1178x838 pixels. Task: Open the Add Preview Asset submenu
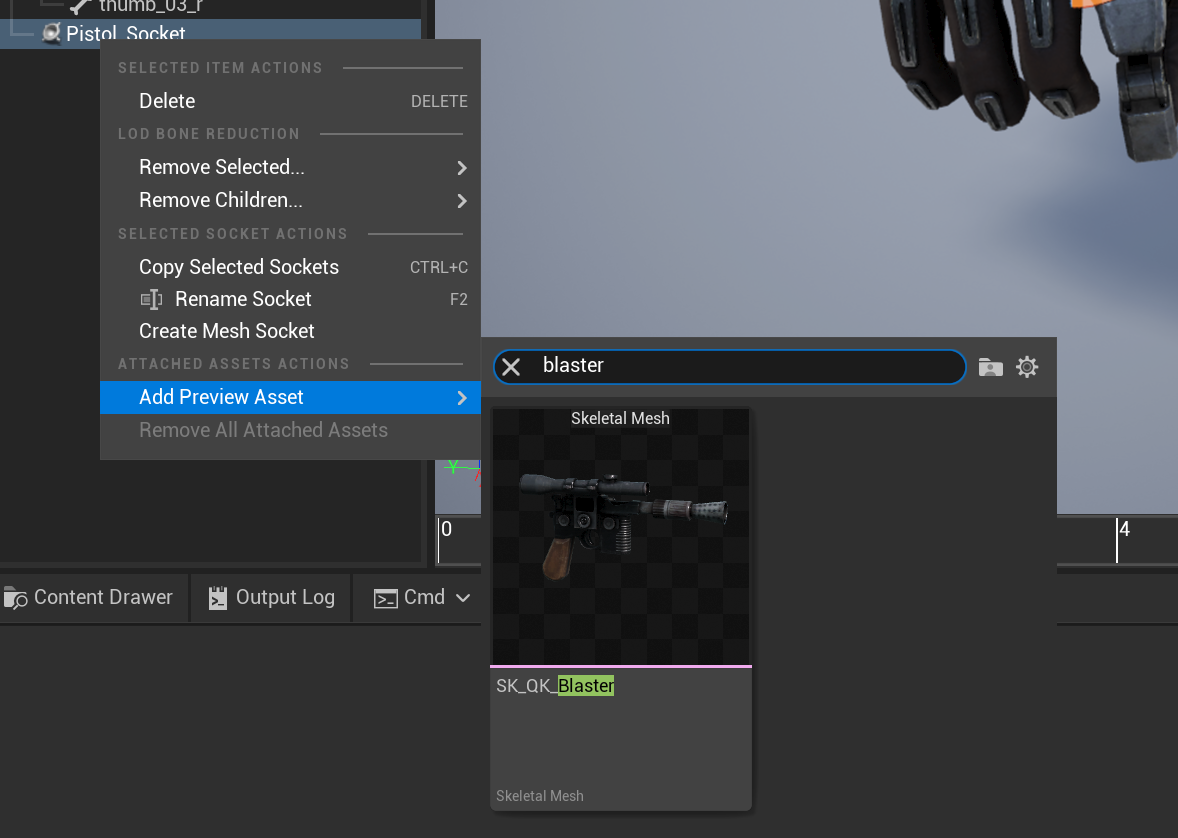click(290, 397)
